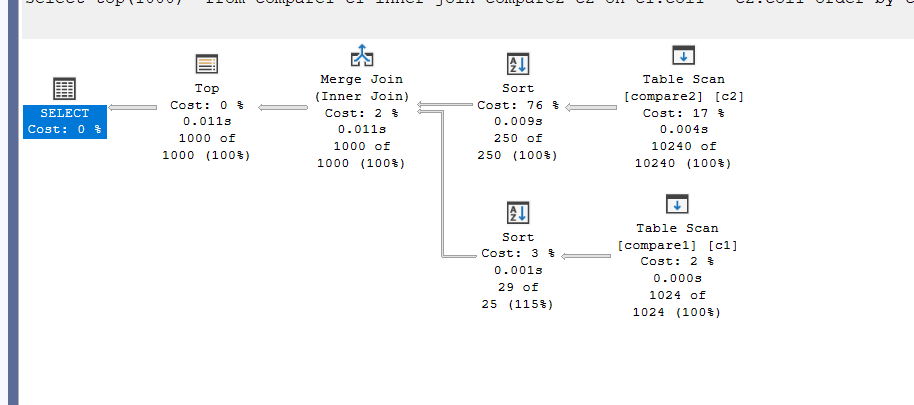Click '0.001s' time on lower Sort

click(x=518, y=270)
